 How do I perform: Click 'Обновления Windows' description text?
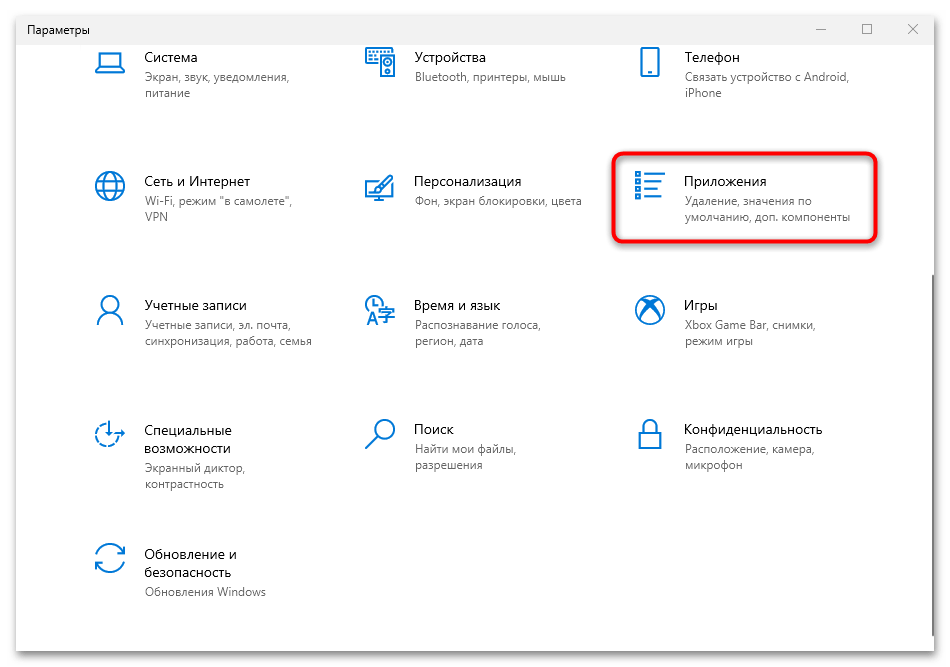click(205, 592)
